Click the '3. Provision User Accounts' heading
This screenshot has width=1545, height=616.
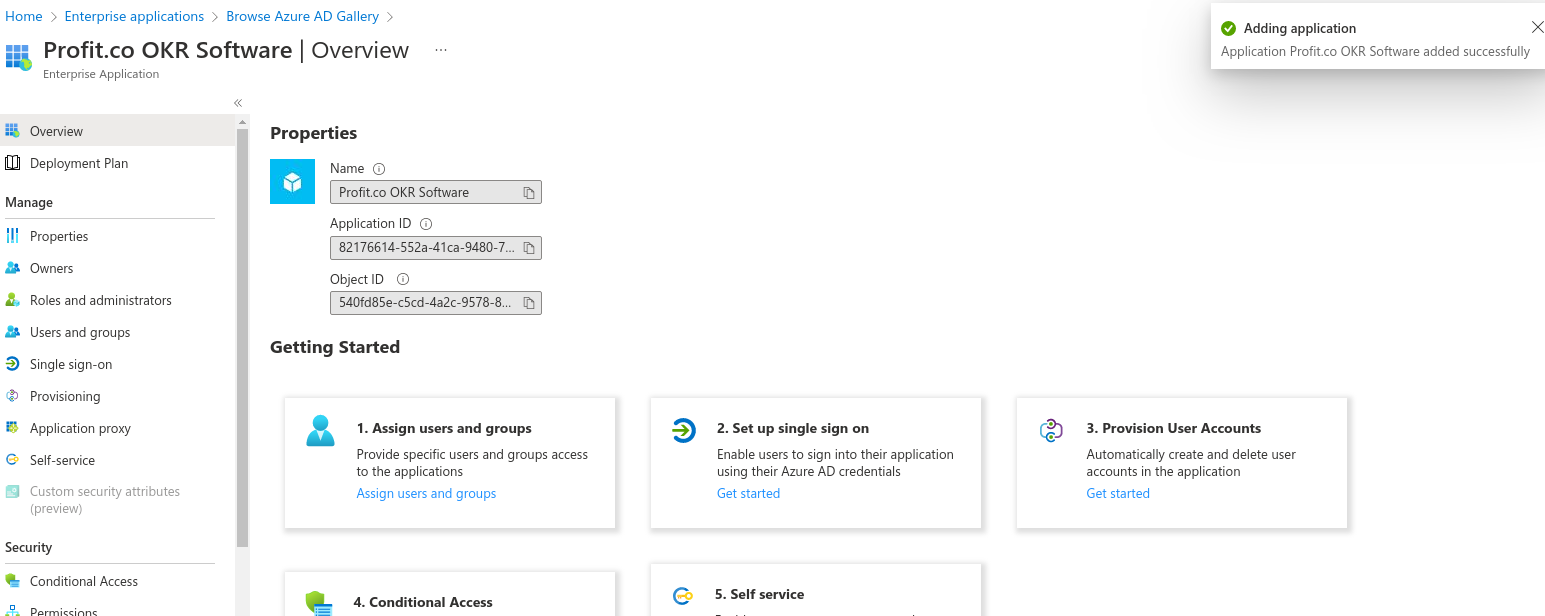point(1174,428)
